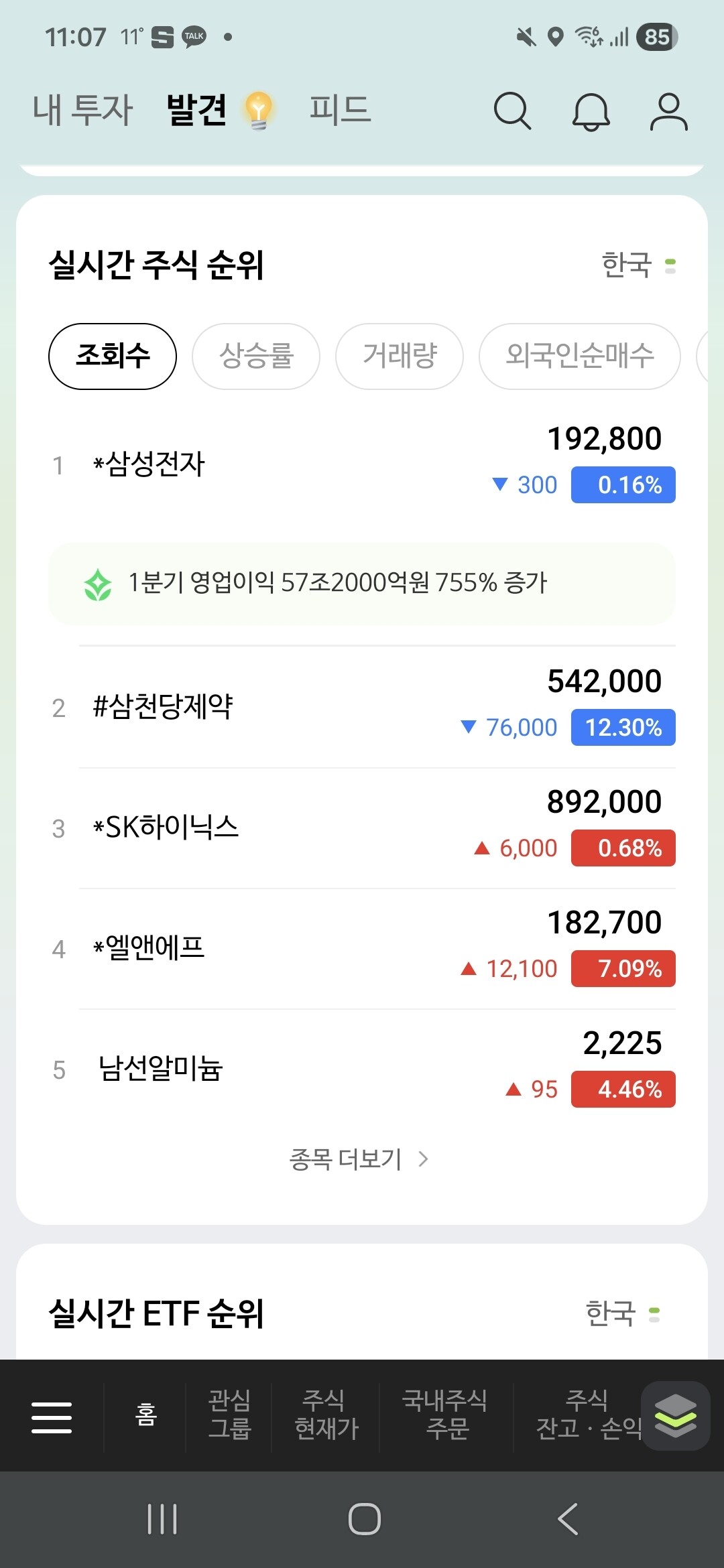The image size is (724, 1568).
Task: Open the search magnifier icon
Action: [512, 111]
